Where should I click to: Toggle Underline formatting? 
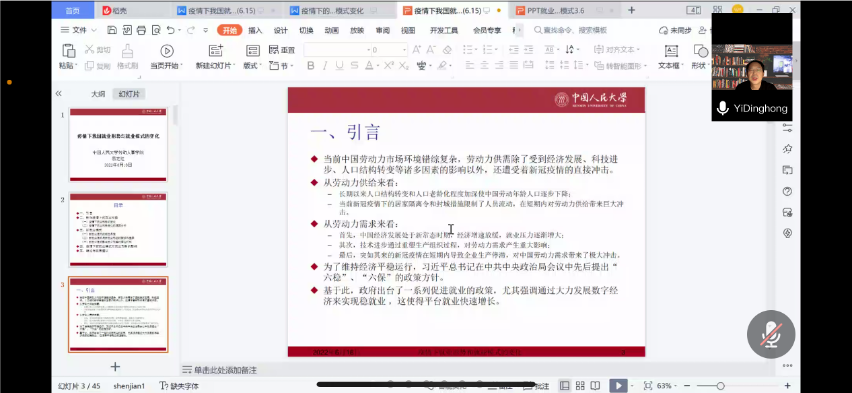pyautogui.click(x=340, y=66)
